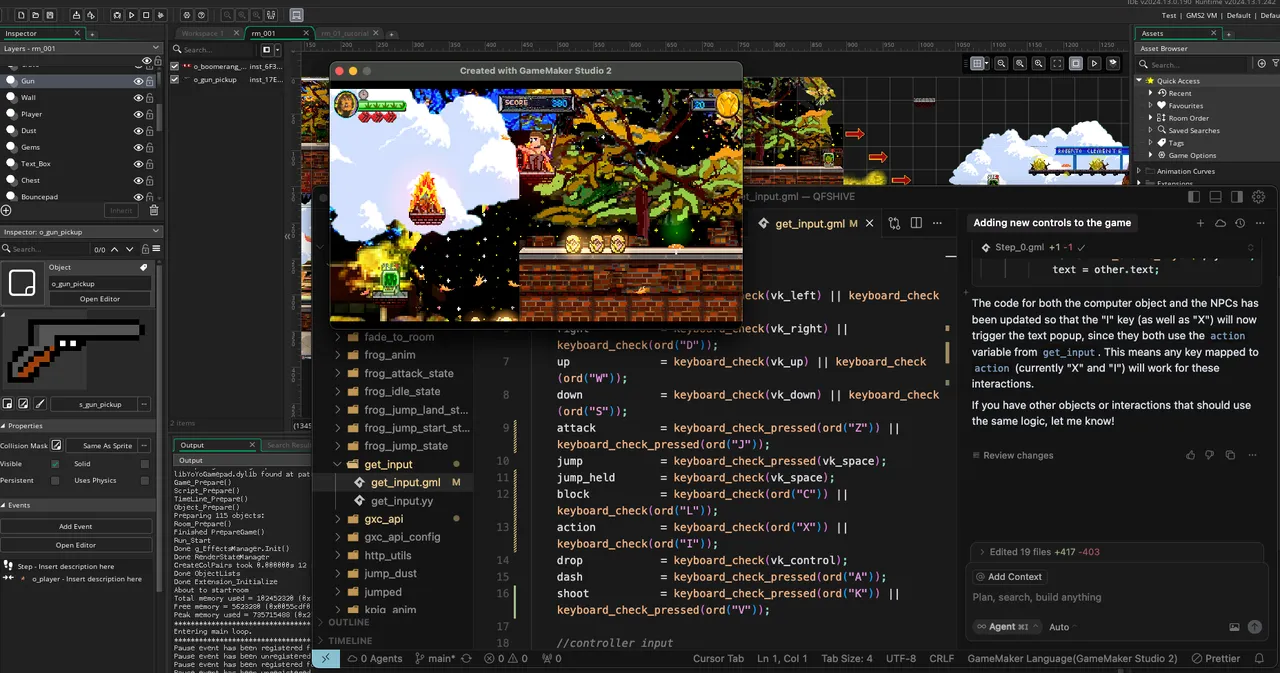Image resolution: width=1280 pixels, height=673 pixels.
Task: Collapse the Properties section
Action: tap(4, 426)
